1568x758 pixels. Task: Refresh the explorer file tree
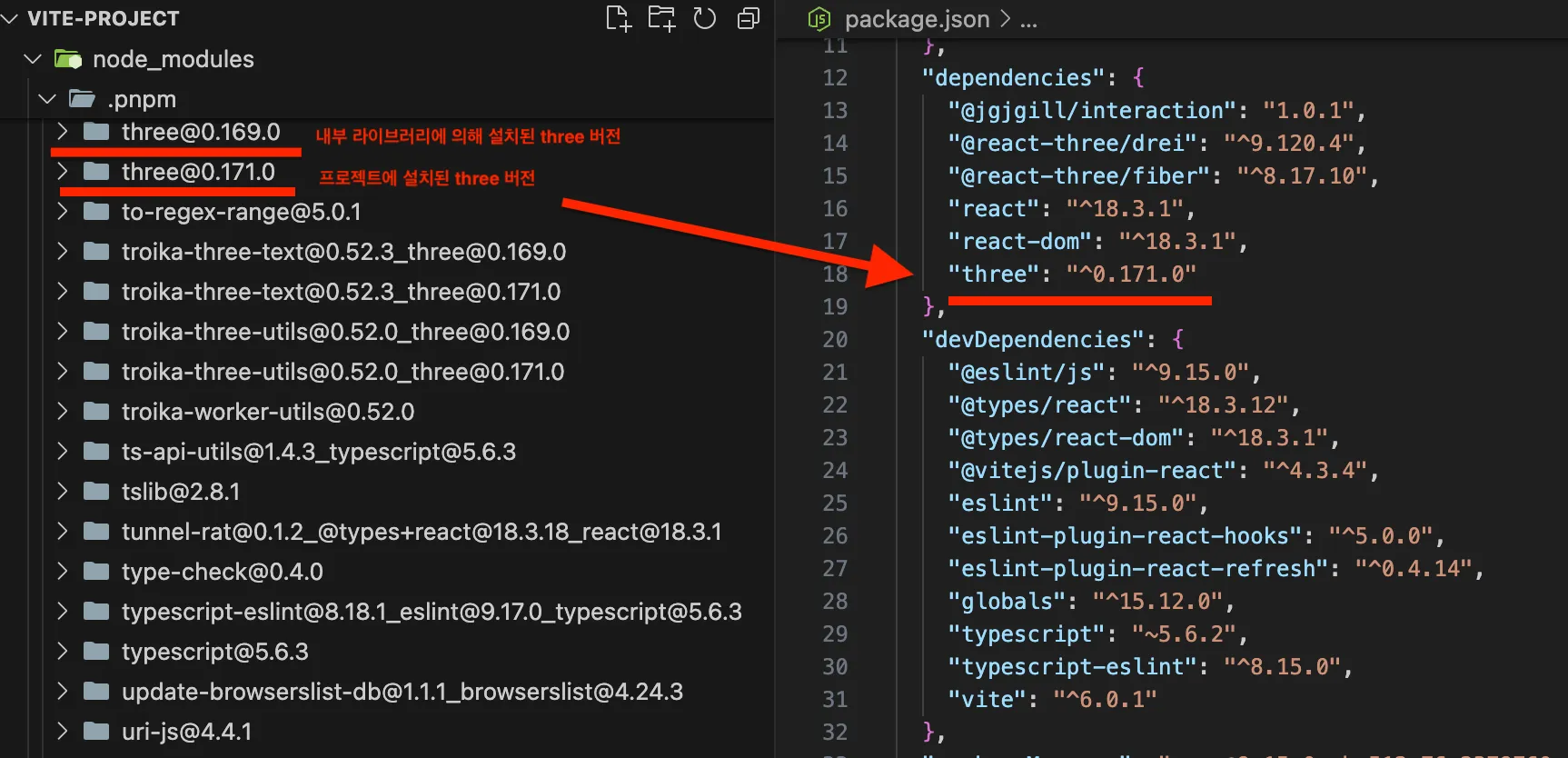coord(705,18)
